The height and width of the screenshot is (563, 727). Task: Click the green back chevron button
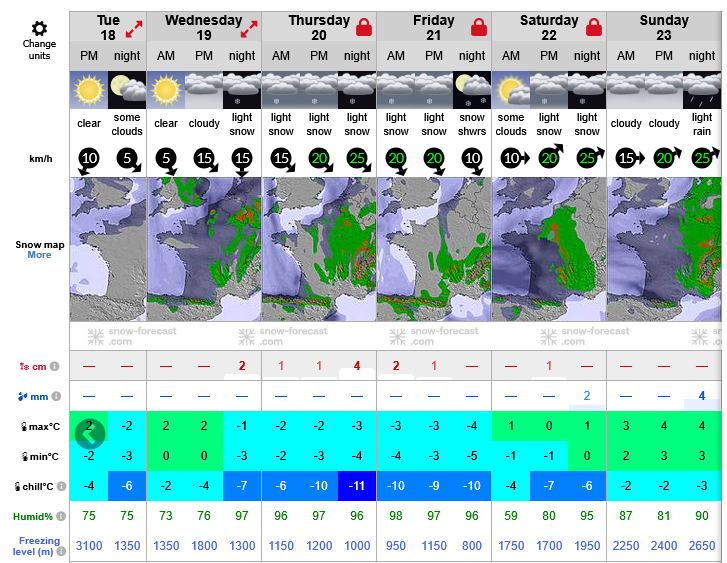pos(90,434)
